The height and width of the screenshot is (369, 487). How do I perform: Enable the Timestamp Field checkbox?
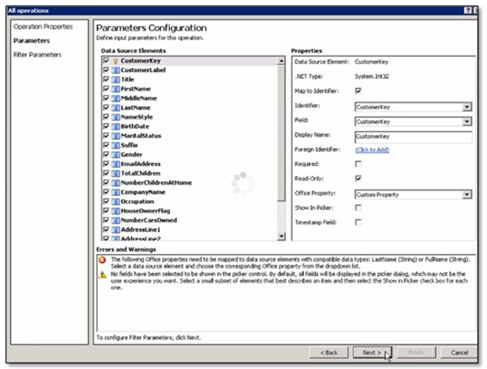(358, 222)
